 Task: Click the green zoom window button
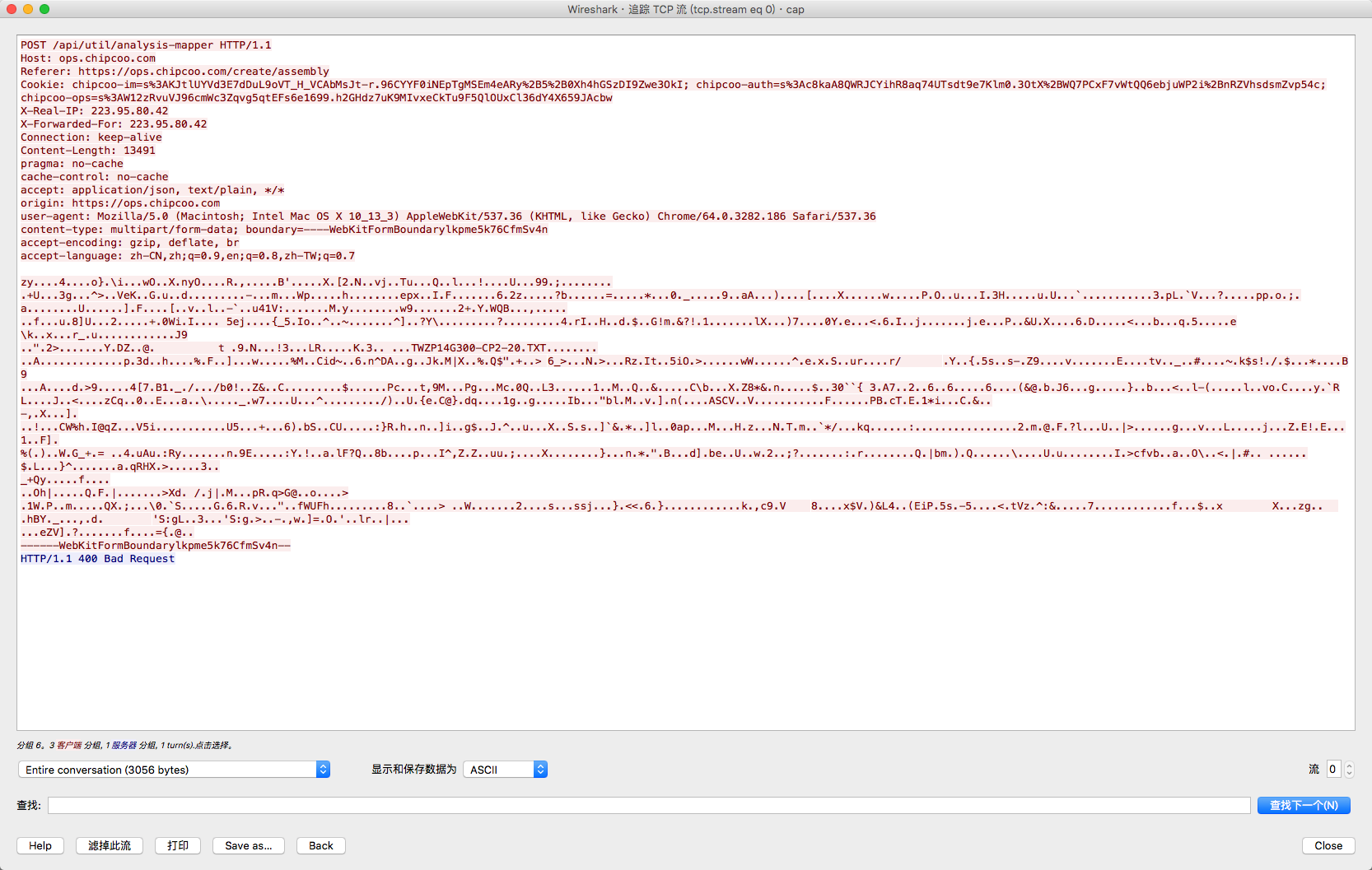(x=44, y=9)
